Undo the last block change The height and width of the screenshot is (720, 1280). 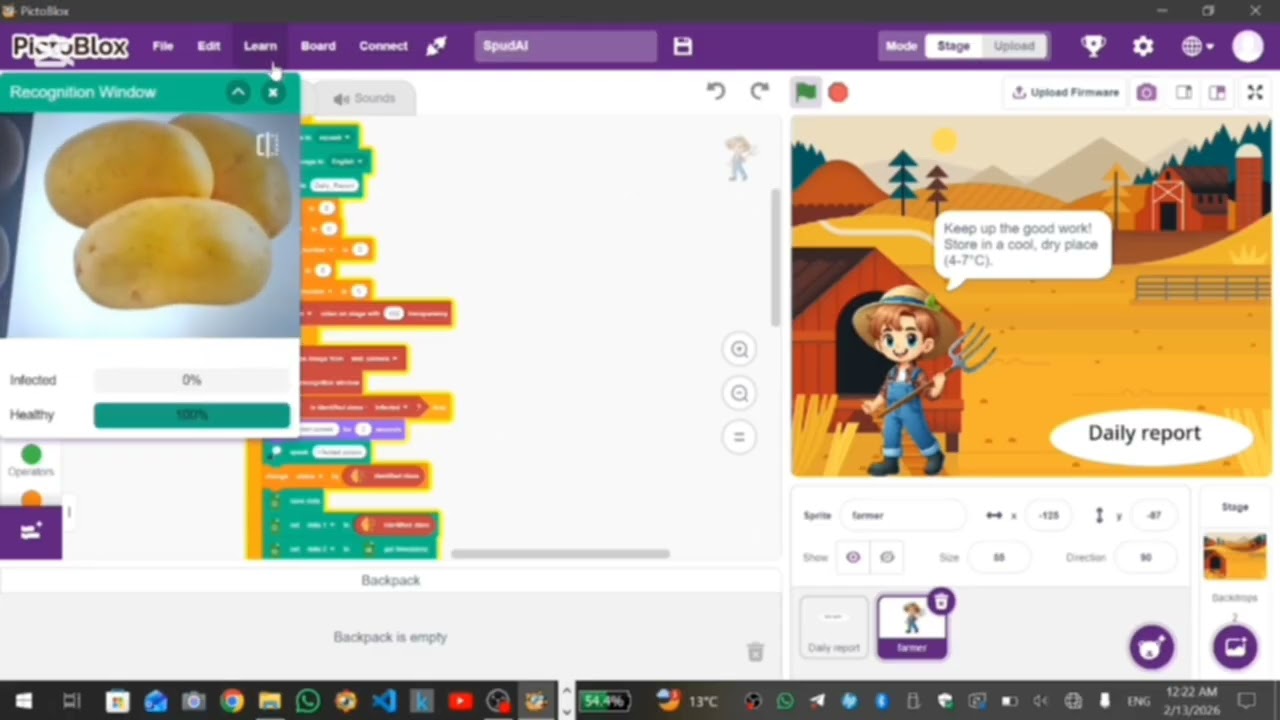click(x=716, y=91)
